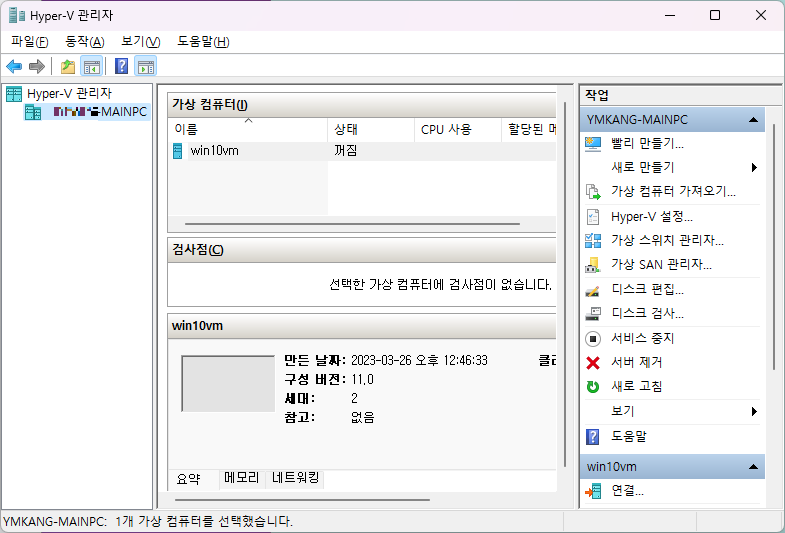Click the MAINPC server icon in tree
The width and height of the screenshot is (785, 533).
(x=33, y=112)
